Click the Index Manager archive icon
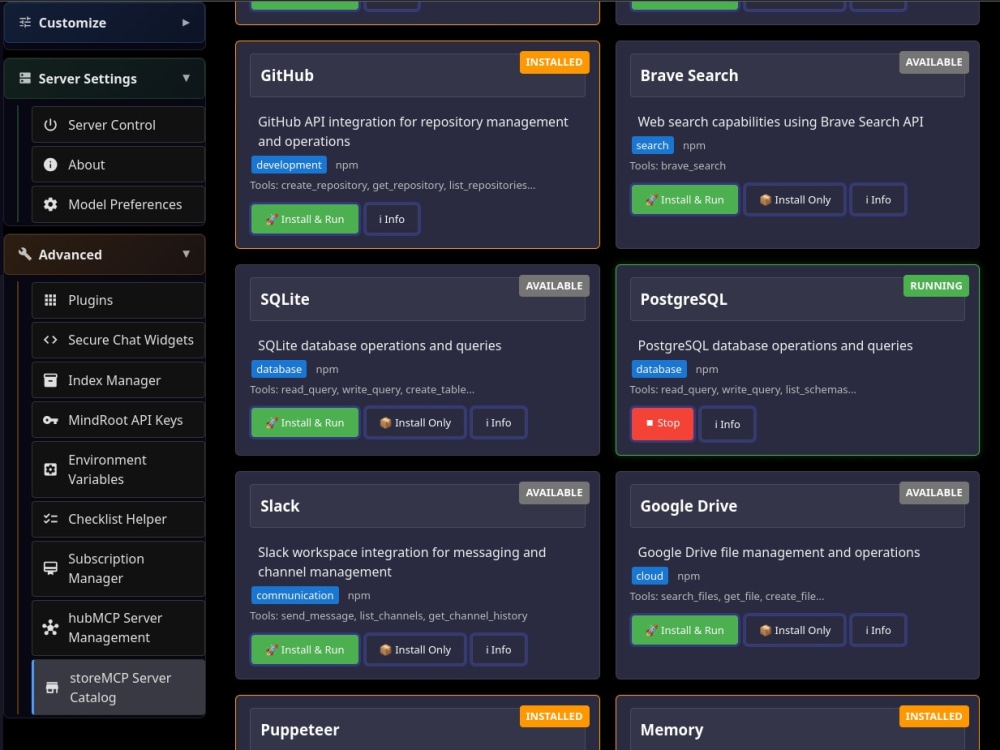The image size is (1000, 750). (x=50, y=380)
